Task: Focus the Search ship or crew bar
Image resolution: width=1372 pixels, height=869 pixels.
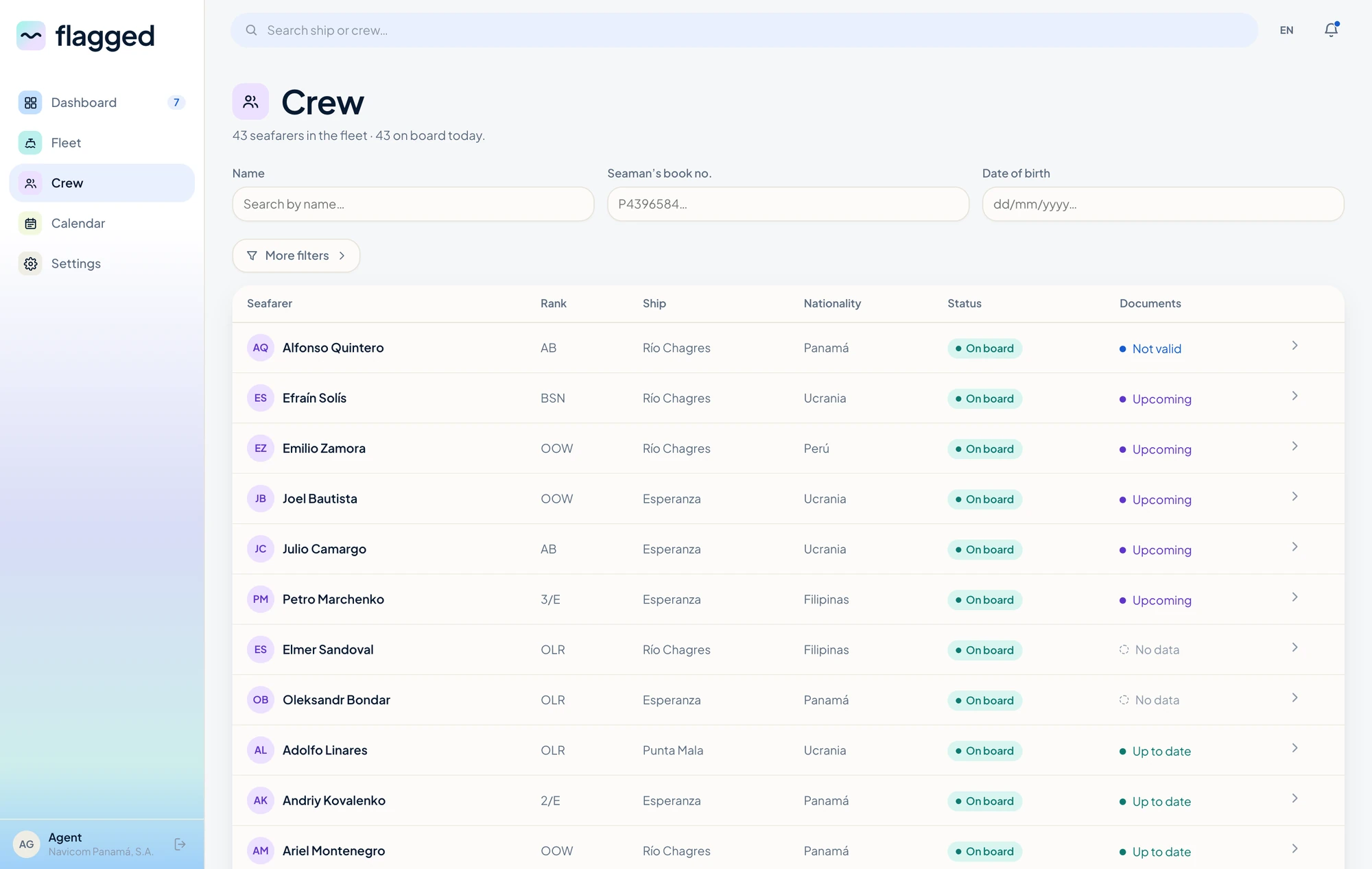Action: click(x=744, y=30)
